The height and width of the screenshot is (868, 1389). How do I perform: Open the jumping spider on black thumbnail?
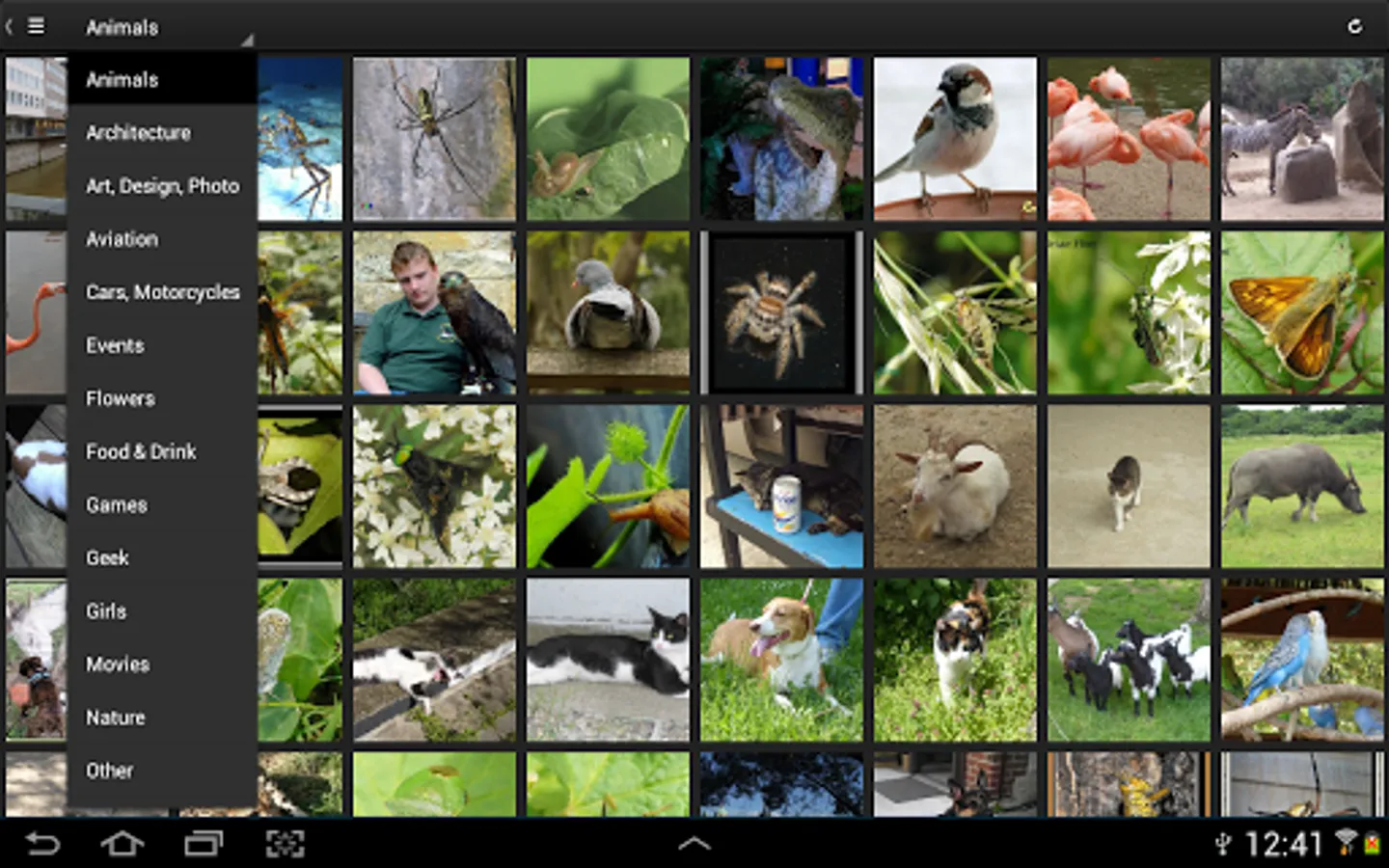781,312
